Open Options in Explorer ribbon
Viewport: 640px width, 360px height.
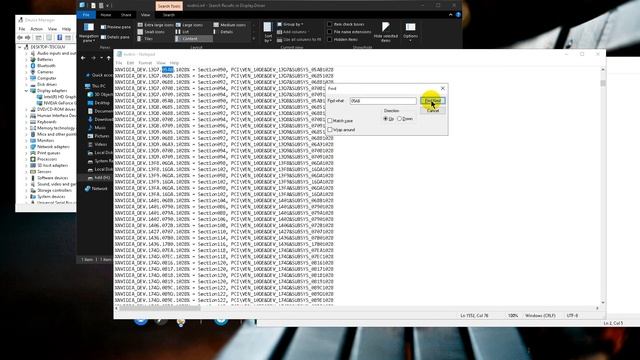coord(410,32)
